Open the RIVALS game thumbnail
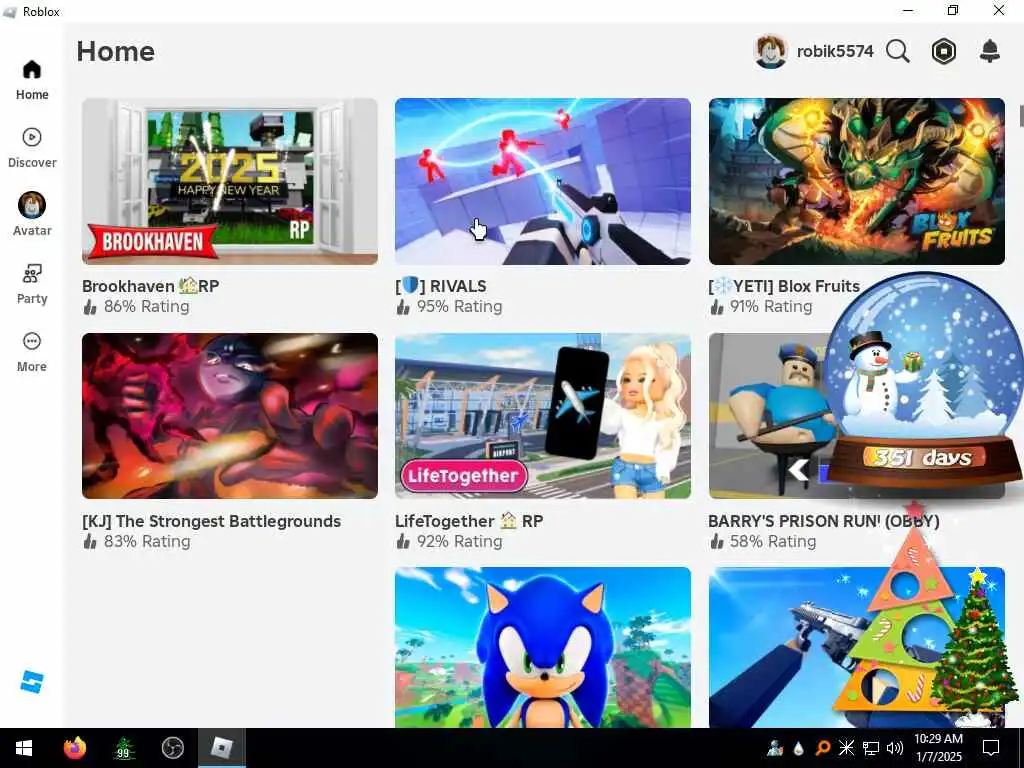 click(x=543, y=182)
